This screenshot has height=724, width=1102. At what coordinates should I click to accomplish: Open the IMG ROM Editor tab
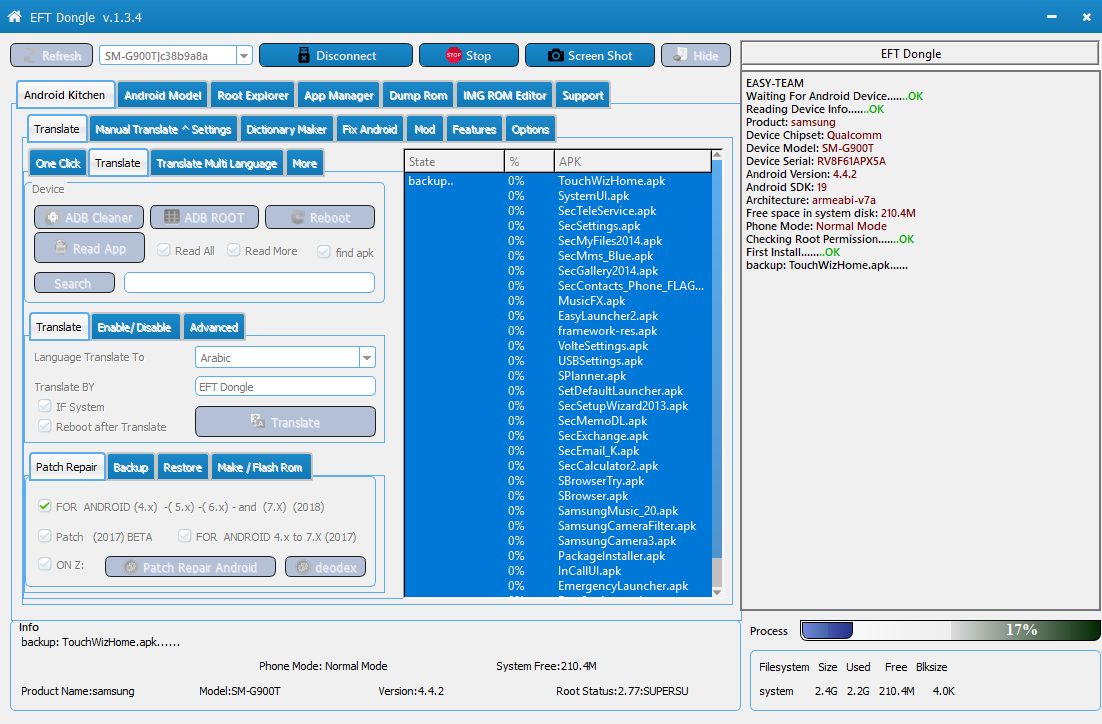click(x=505, y=96)
